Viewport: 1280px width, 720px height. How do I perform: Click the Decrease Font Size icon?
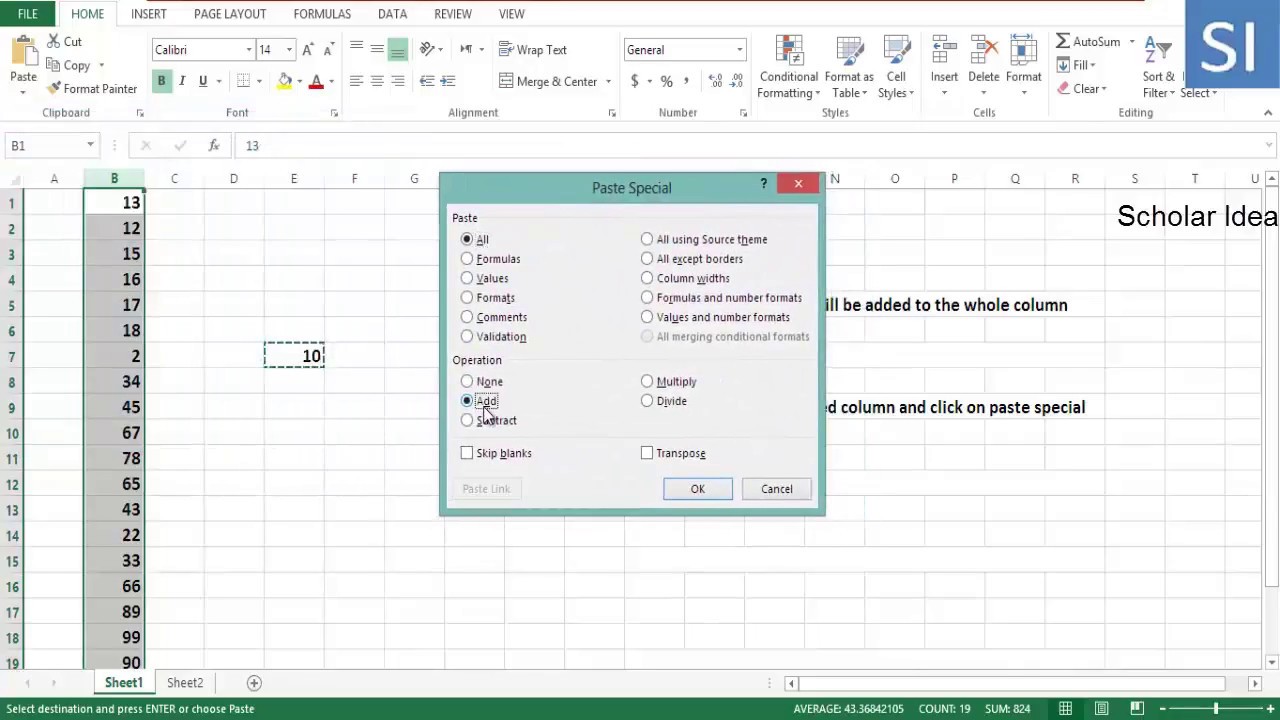[329, 50]
